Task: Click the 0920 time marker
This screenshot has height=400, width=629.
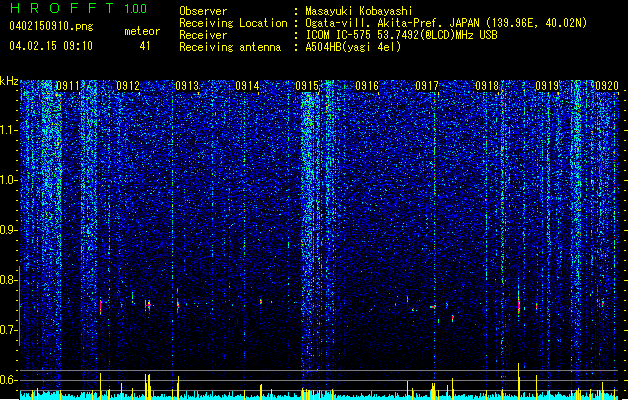Action: 607,86
